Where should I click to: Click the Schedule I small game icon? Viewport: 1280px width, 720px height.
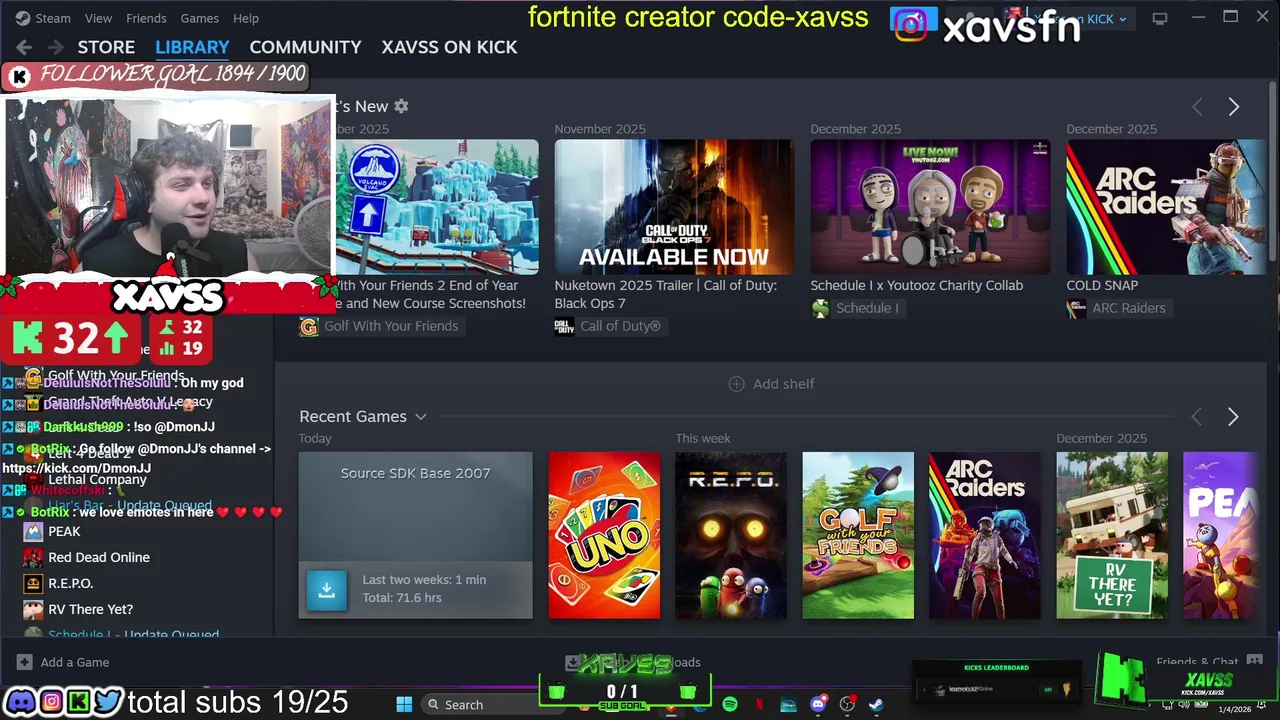pyautogui.click(x=820, y=308)
